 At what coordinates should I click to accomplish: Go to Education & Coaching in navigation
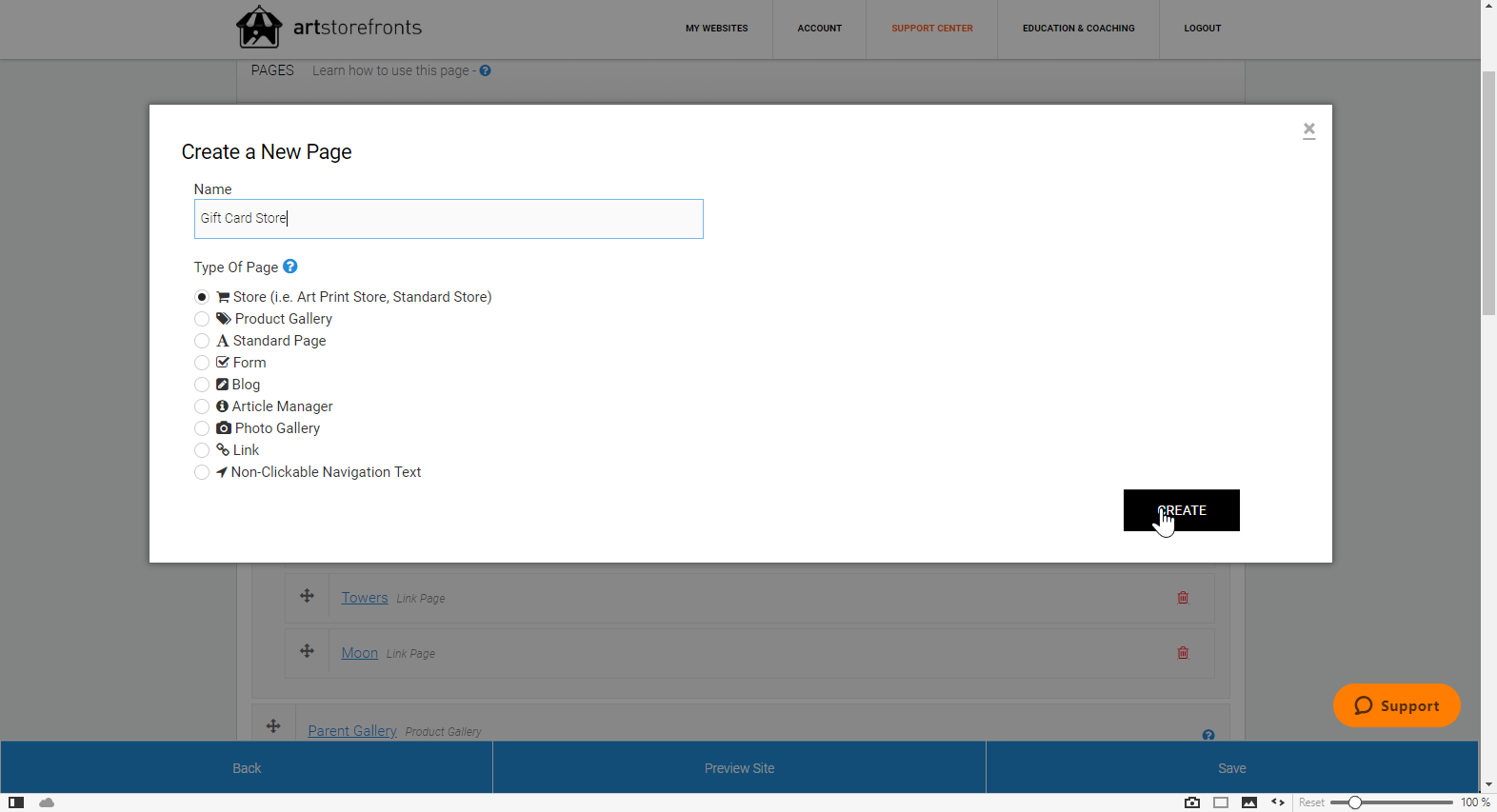coord(1078,29)
